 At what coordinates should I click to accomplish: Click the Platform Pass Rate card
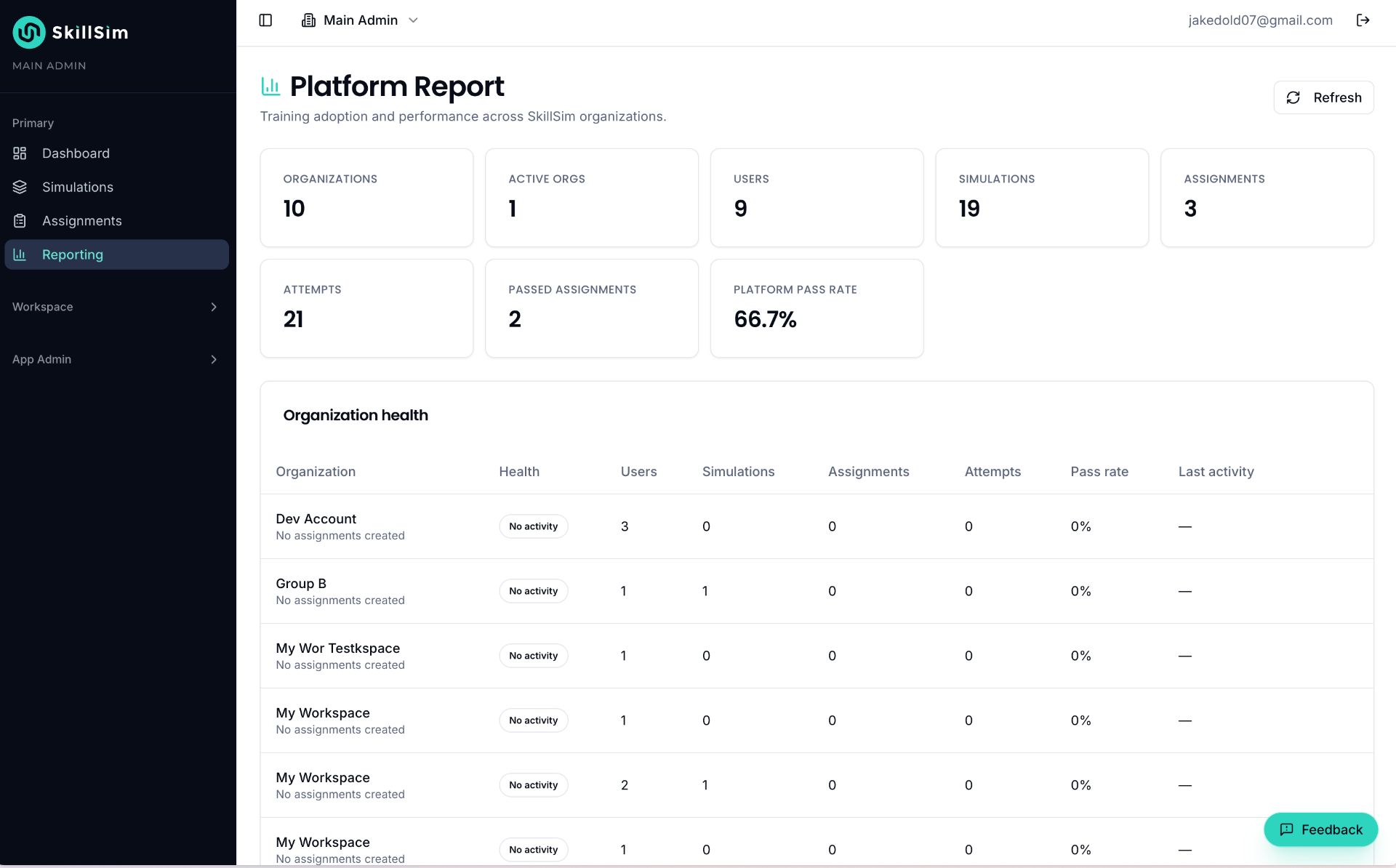click(817, 308)
